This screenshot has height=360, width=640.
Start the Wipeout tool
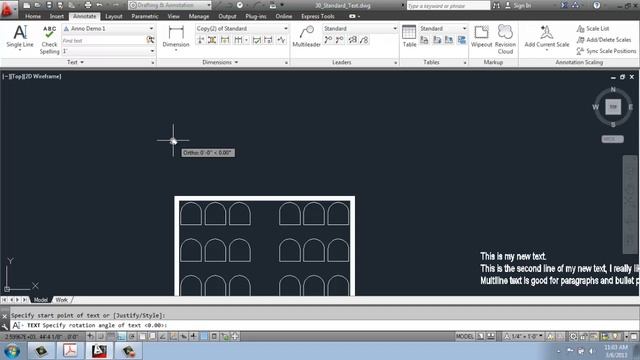coord(482,36)
